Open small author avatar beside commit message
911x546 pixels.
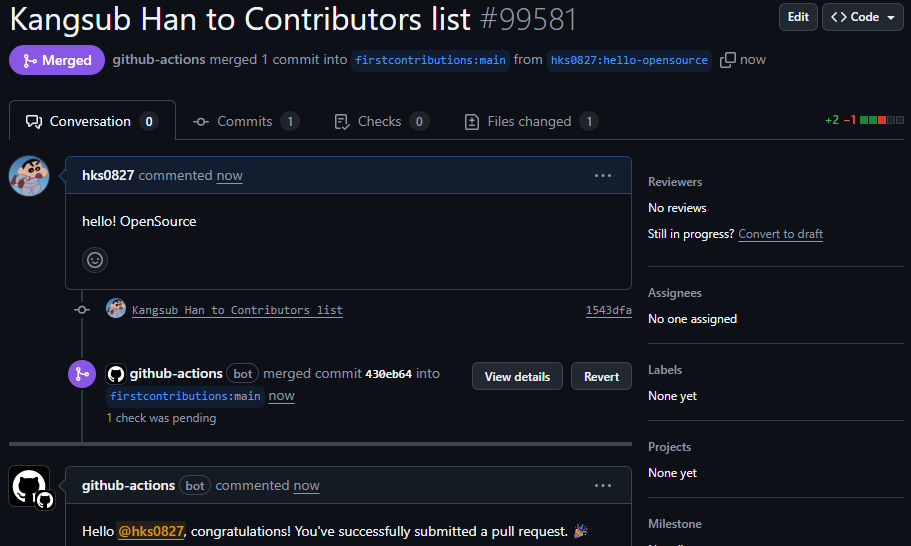click(x=116, y=308)
